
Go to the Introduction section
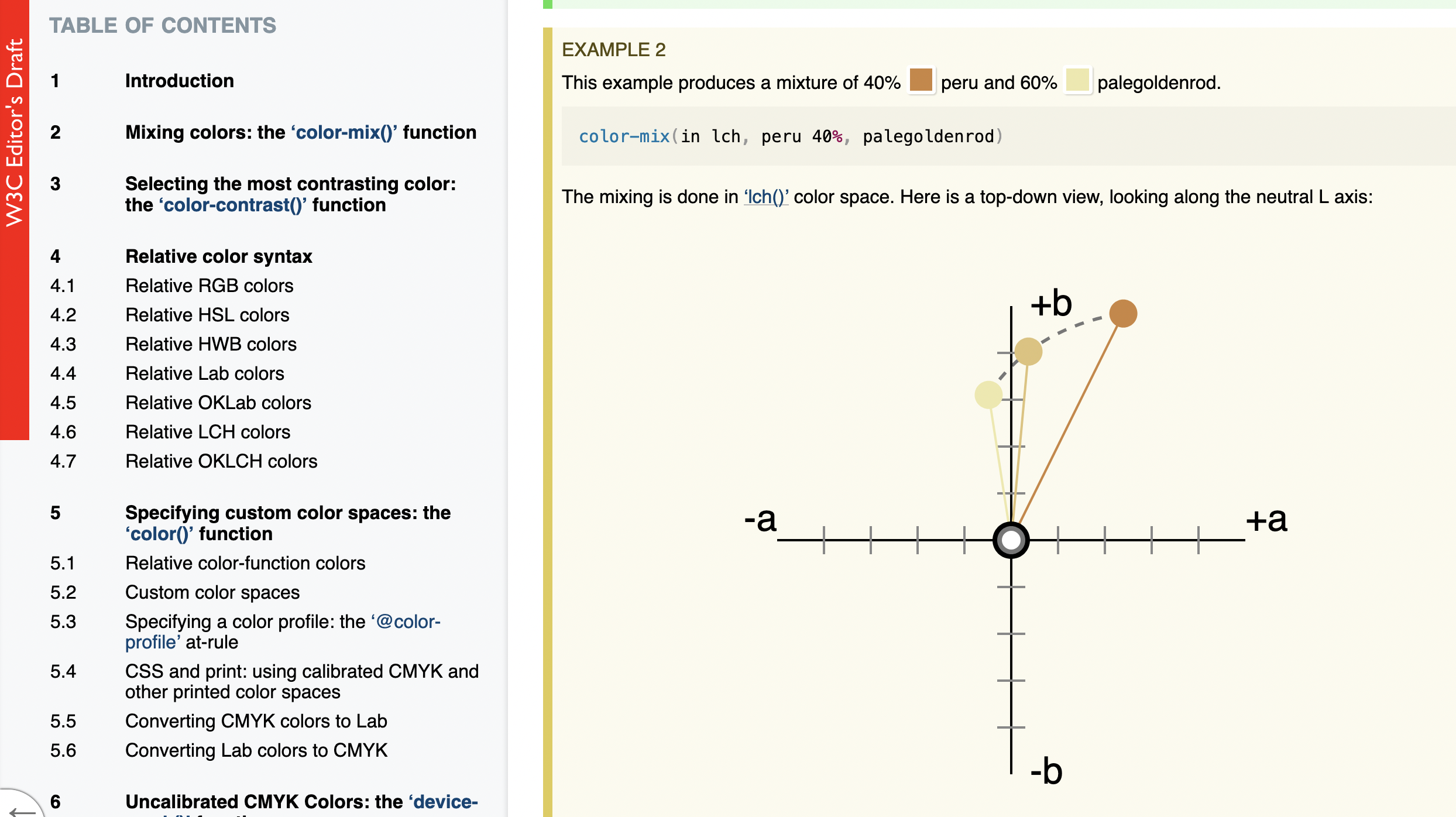(x=179, y=81)
